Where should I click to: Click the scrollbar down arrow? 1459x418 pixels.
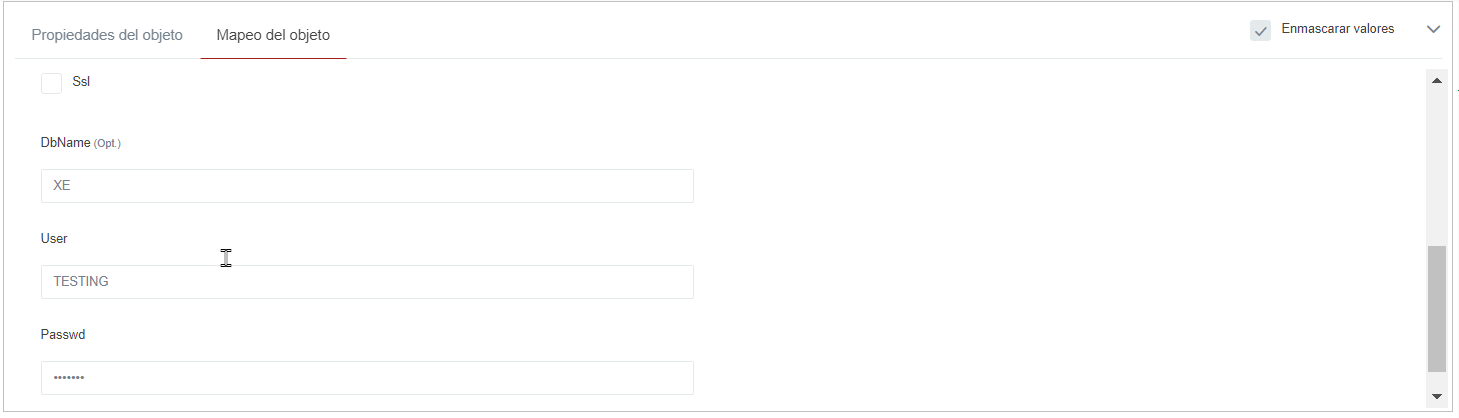point(1437,397)
